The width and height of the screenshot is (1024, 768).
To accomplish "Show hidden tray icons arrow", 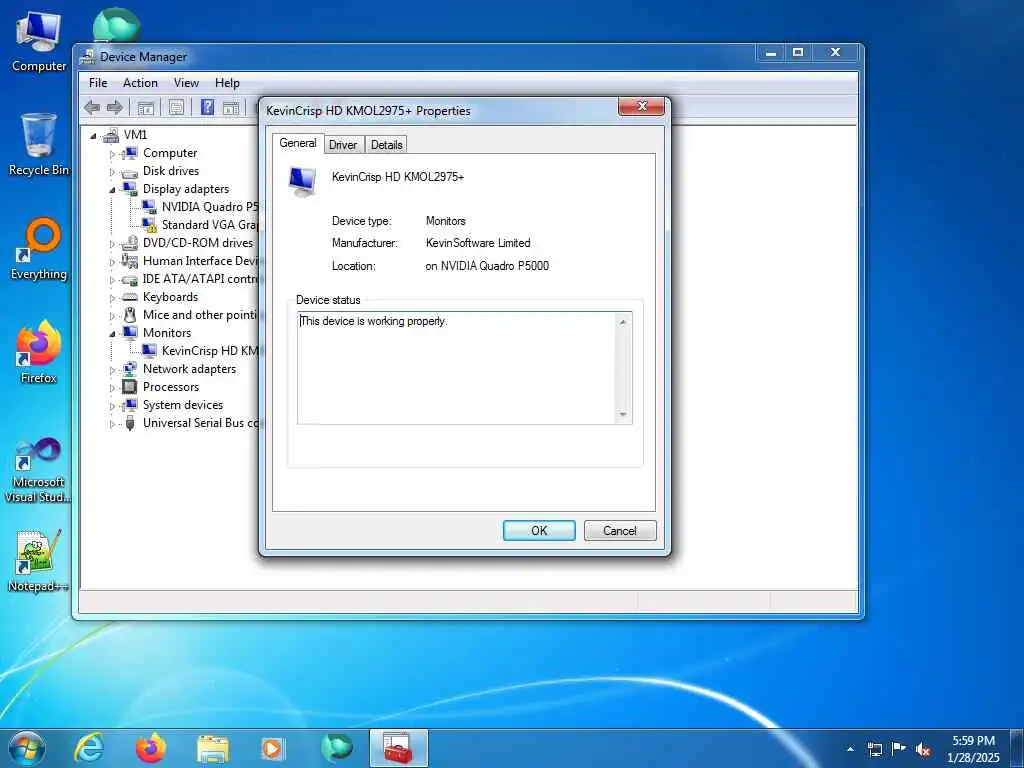I will (x=850, y=749).
